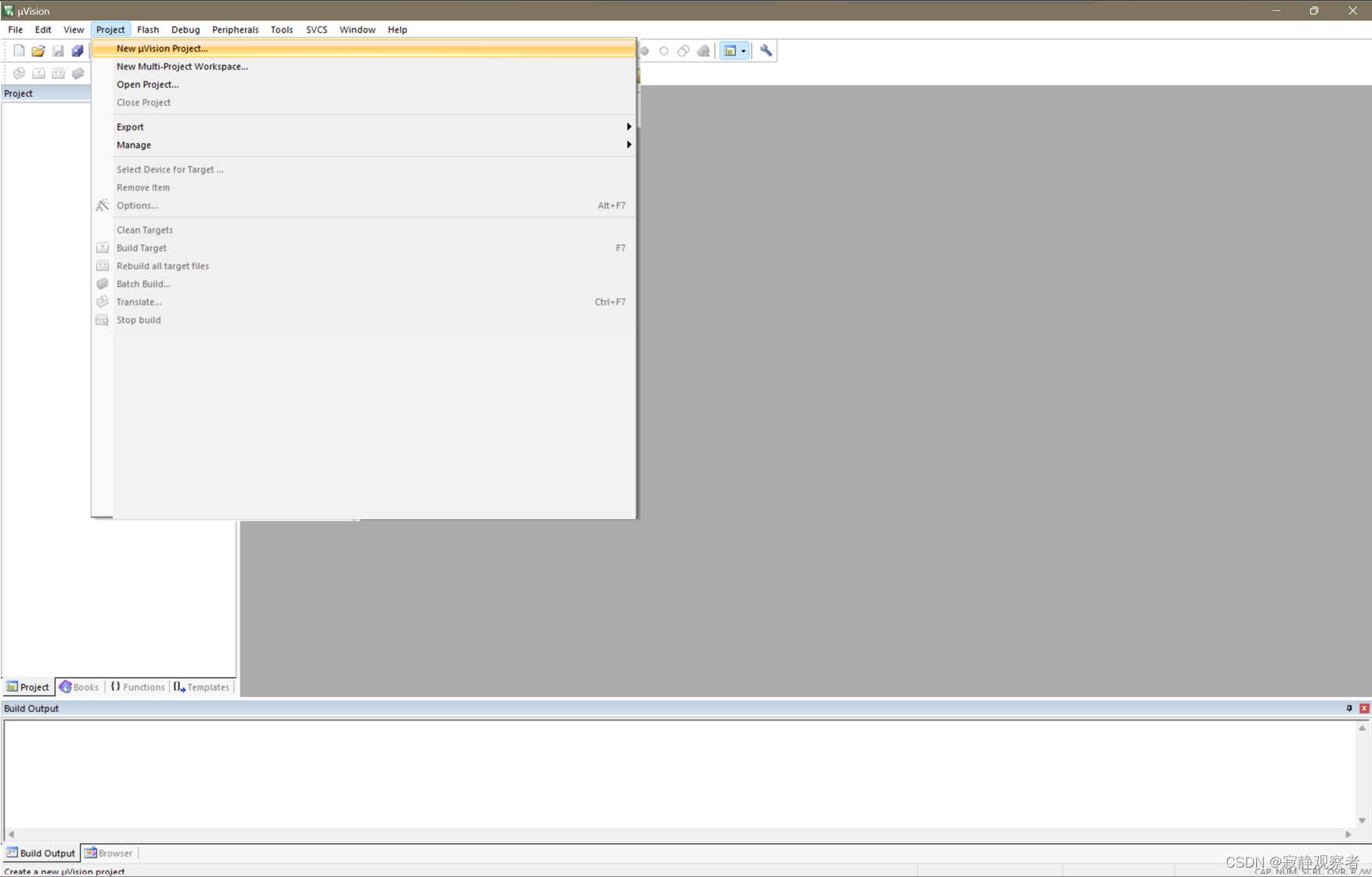Click Close Project menu entry
Viewport: 1372px width, 877px height.
364,103
